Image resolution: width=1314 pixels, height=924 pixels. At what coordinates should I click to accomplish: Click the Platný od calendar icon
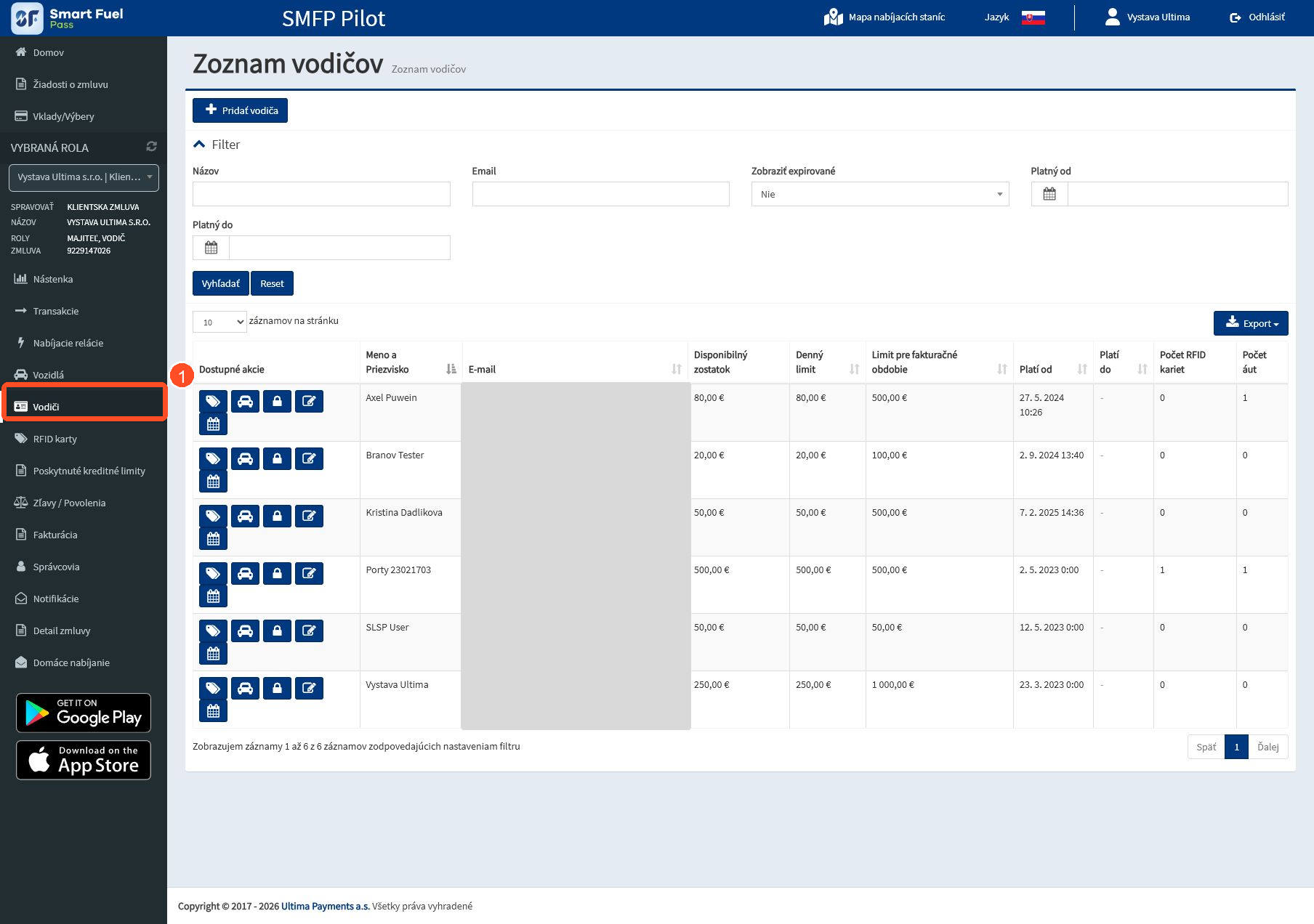coord(1049,194)
